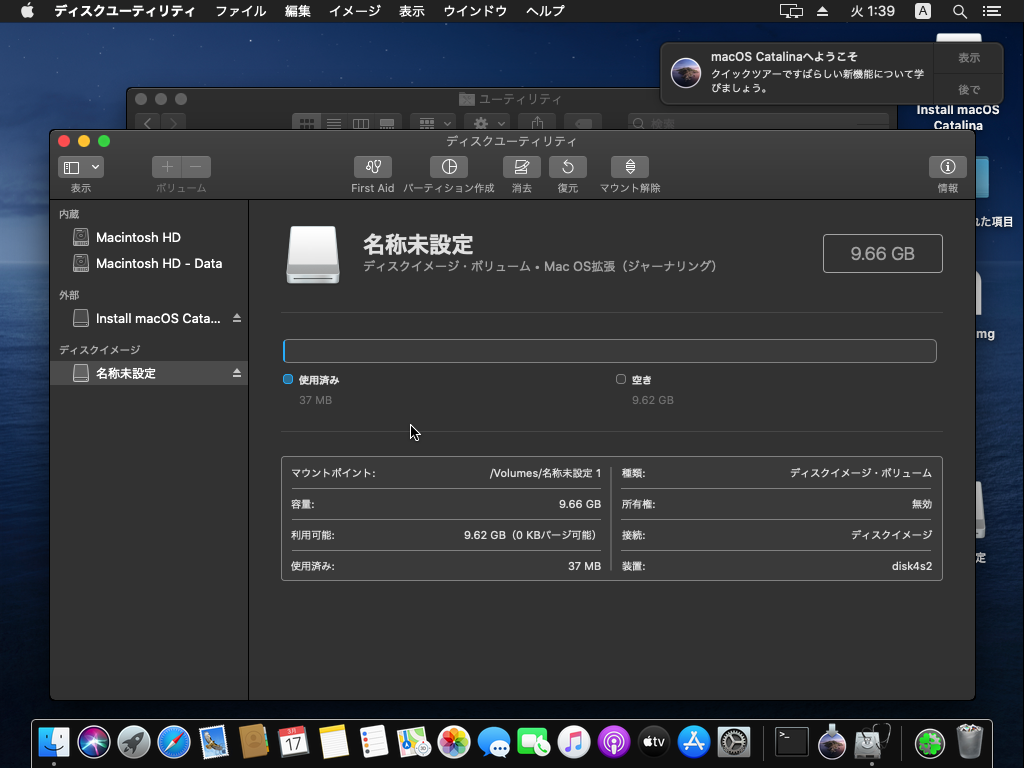
Task: Open the ヘルプ menu
Action: (x=545, y=11)
